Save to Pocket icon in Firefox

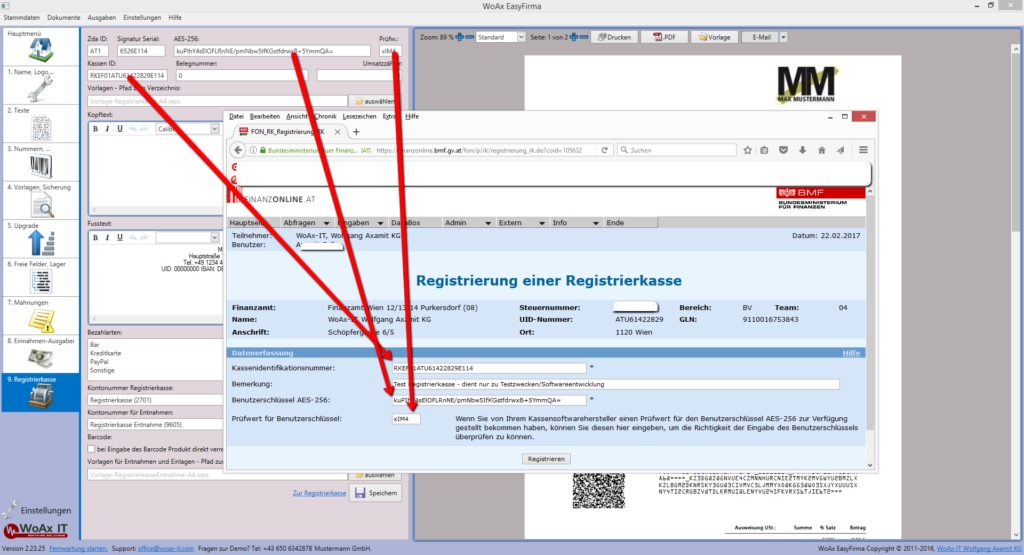click(784, 150)
